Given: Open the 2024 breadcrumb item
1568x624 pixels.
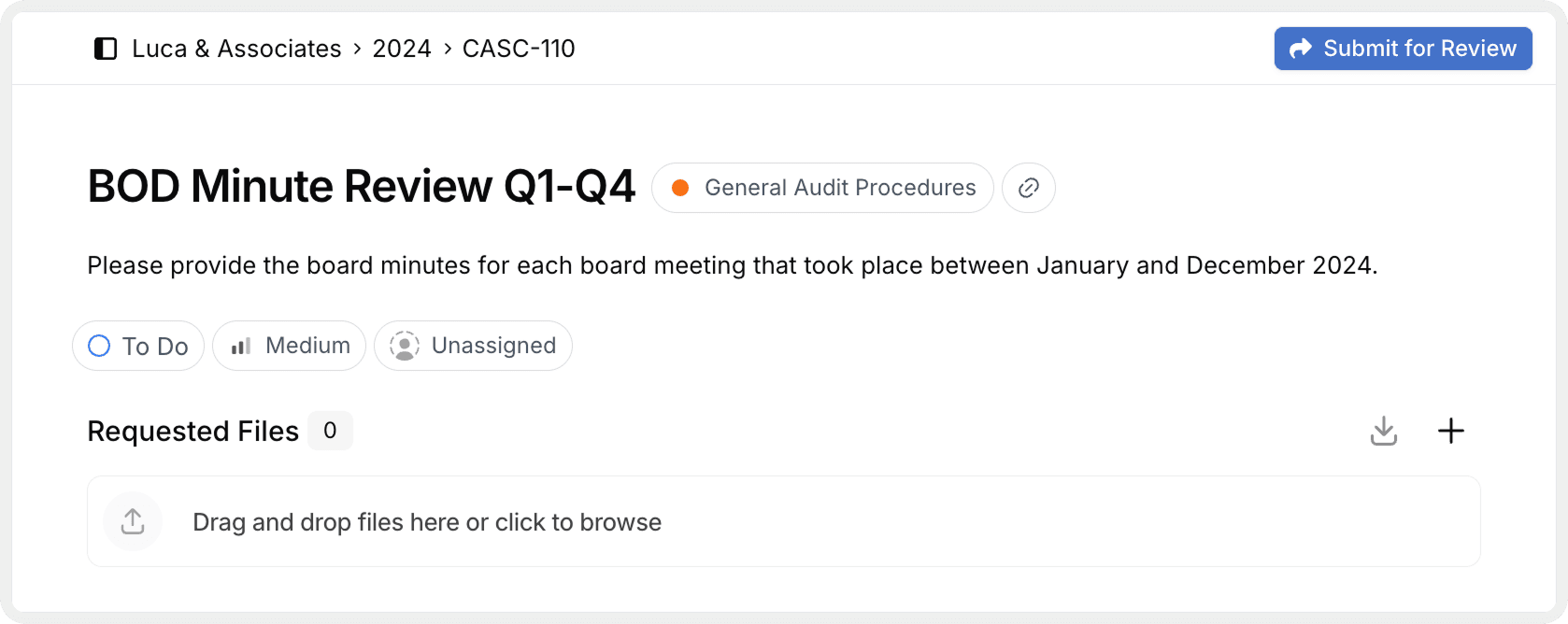Looking at the screenshot, I should [402, 49].
